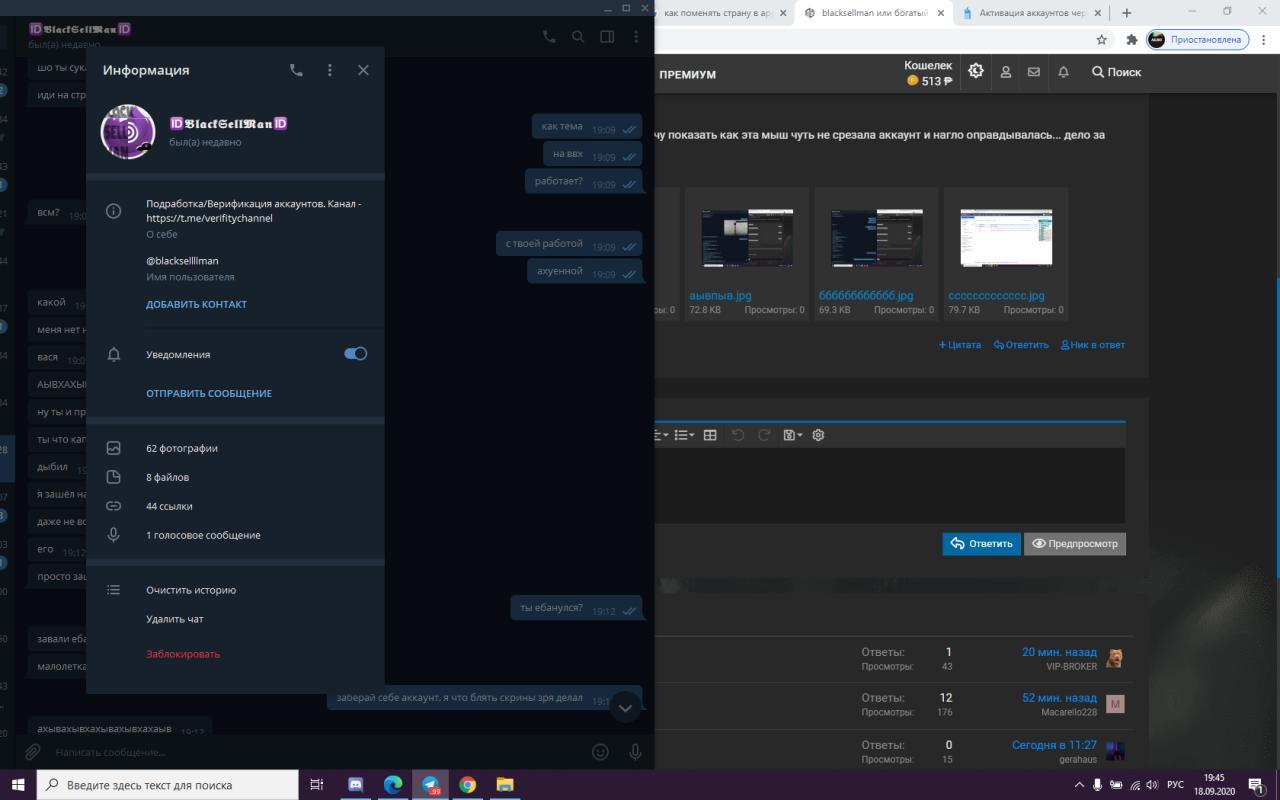The image size is (1280, 800).
Task: Open the forum messages envelope icon
Action: (x=1034, y=72)
